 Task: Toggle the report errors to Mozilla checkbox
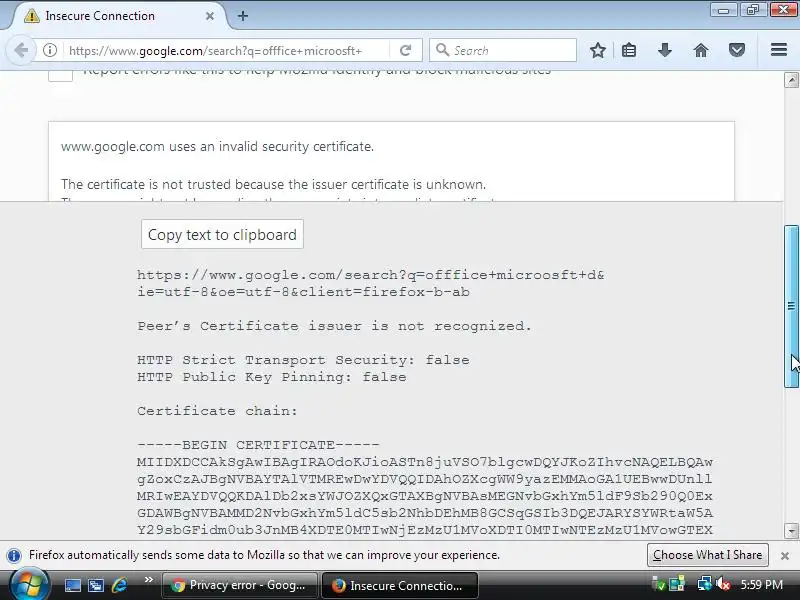60,74
